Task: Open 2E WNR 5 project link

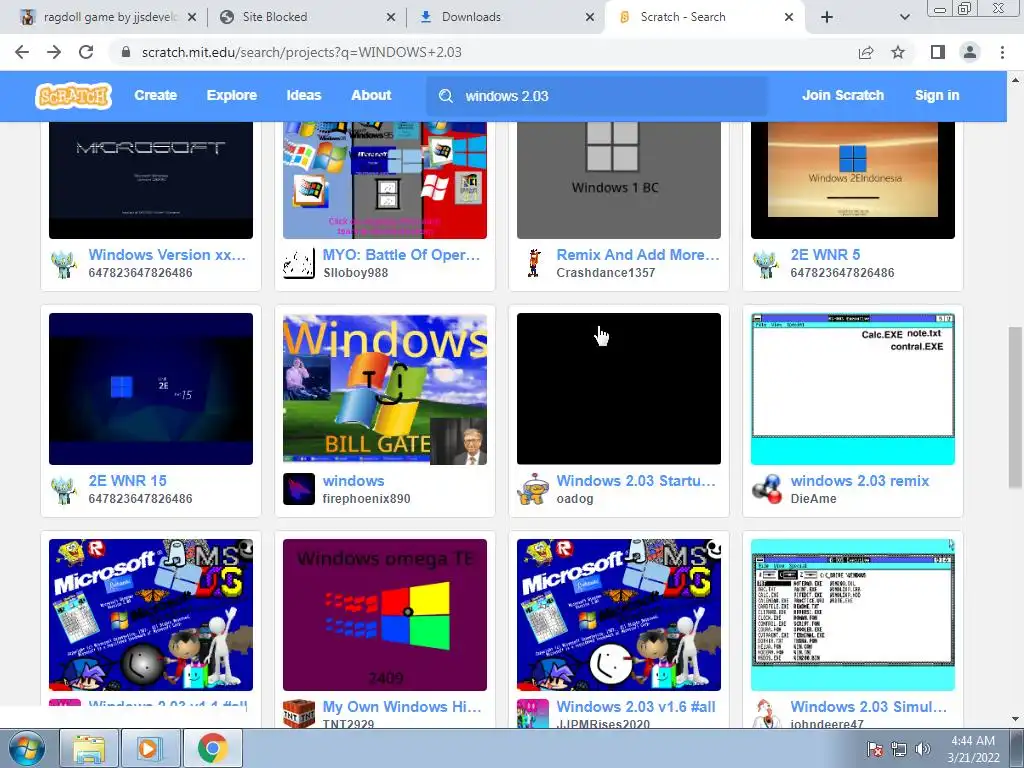Action: [825, 255]
